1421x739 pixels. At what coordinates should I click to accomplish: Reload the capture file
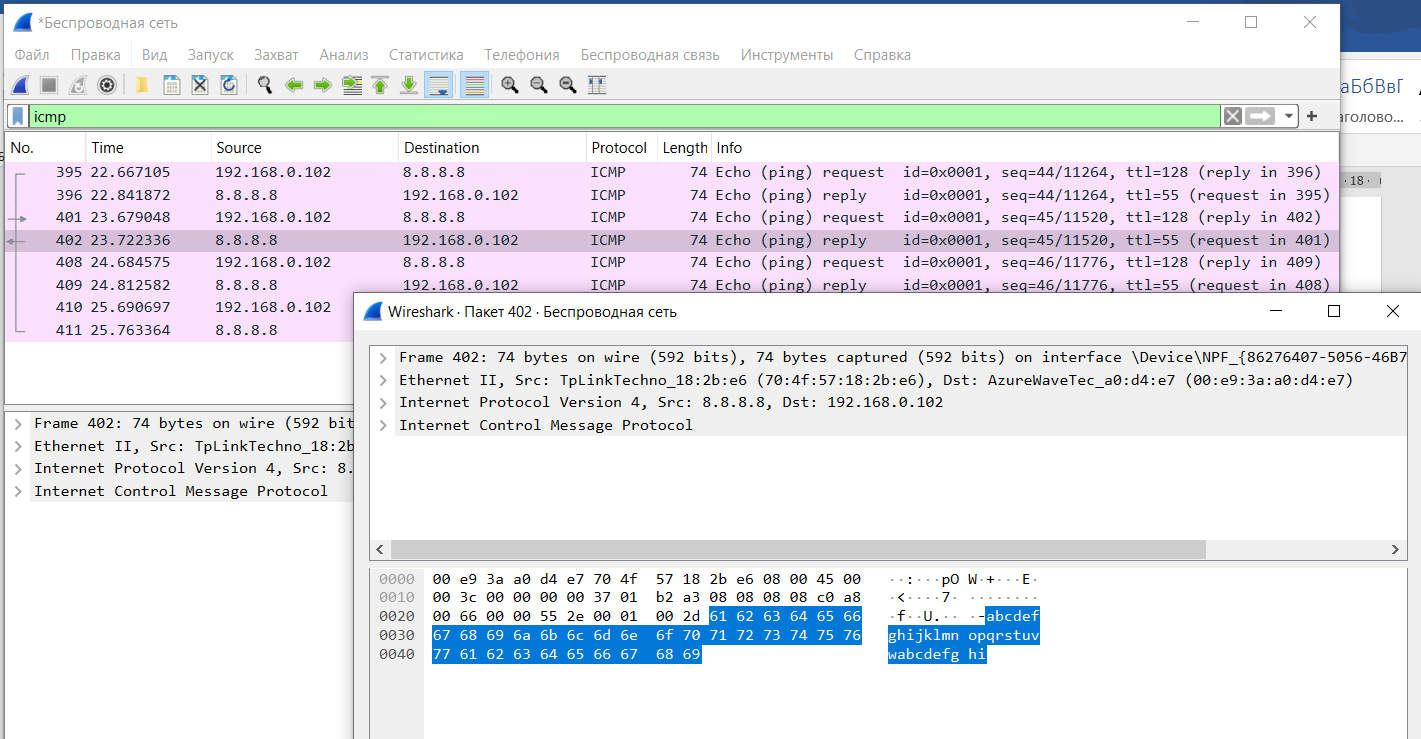[229, 85]
